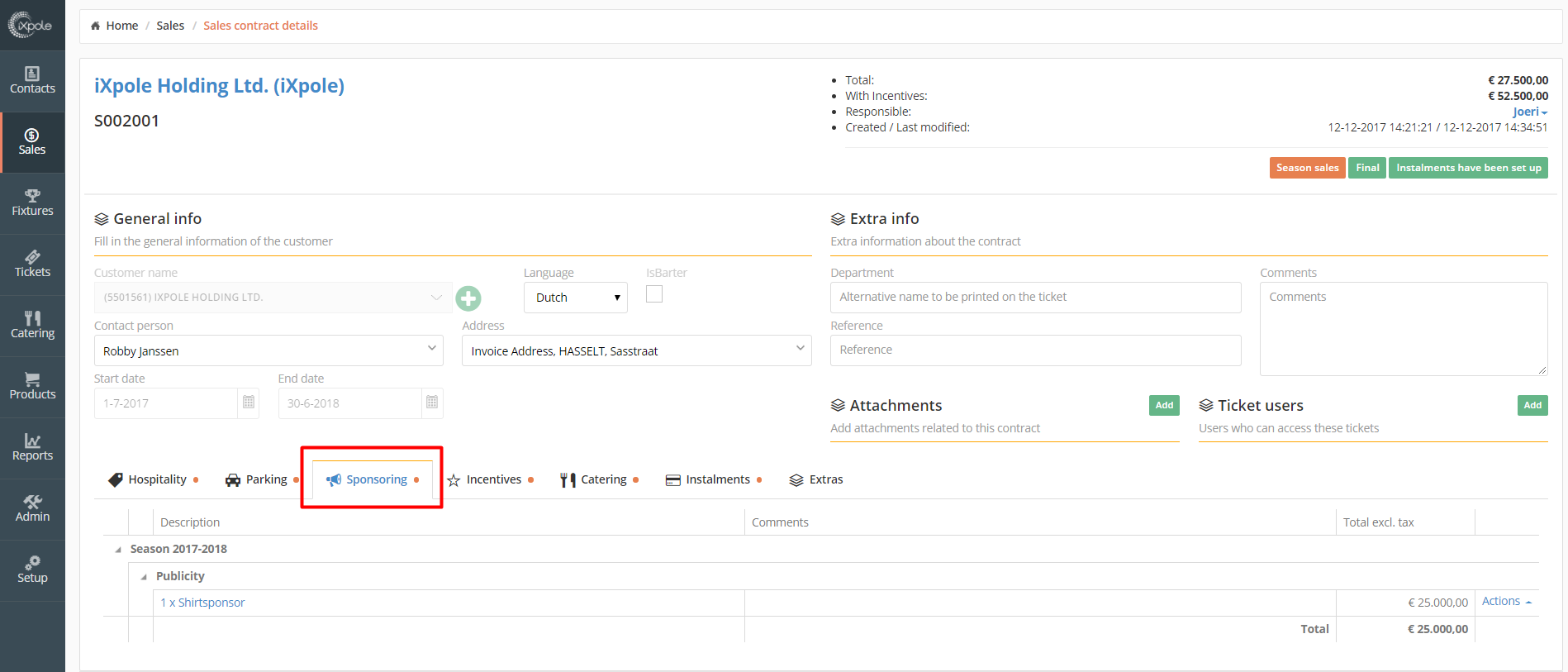This screenshot has height=672, width=1568.
Task: Click the Comments text area
Action: pyautogui.click(x=1404, y=329)
